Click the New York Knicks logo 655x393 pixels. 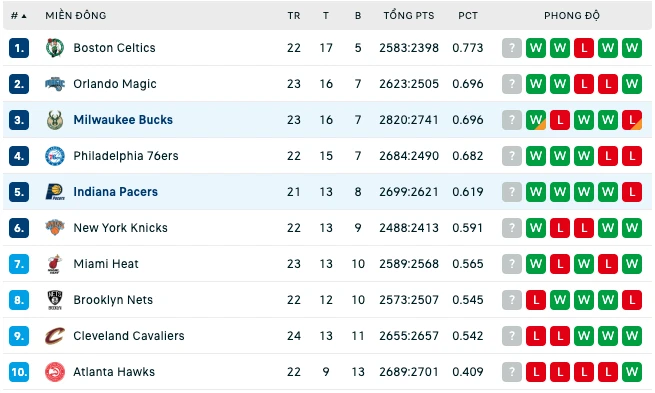55,228
